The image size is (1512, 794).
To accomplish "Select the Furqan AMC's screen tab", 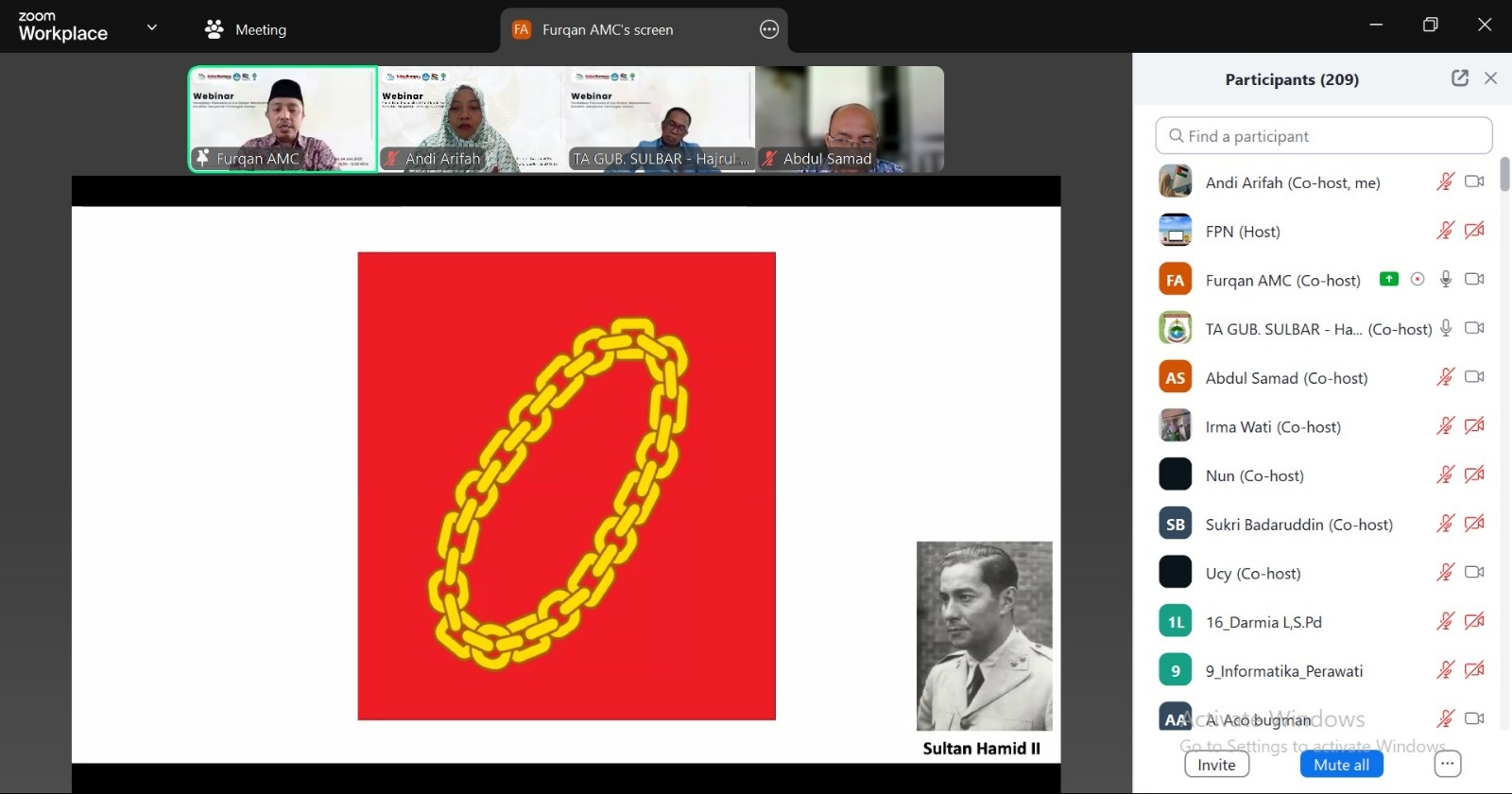I will [x=608, y=29].
